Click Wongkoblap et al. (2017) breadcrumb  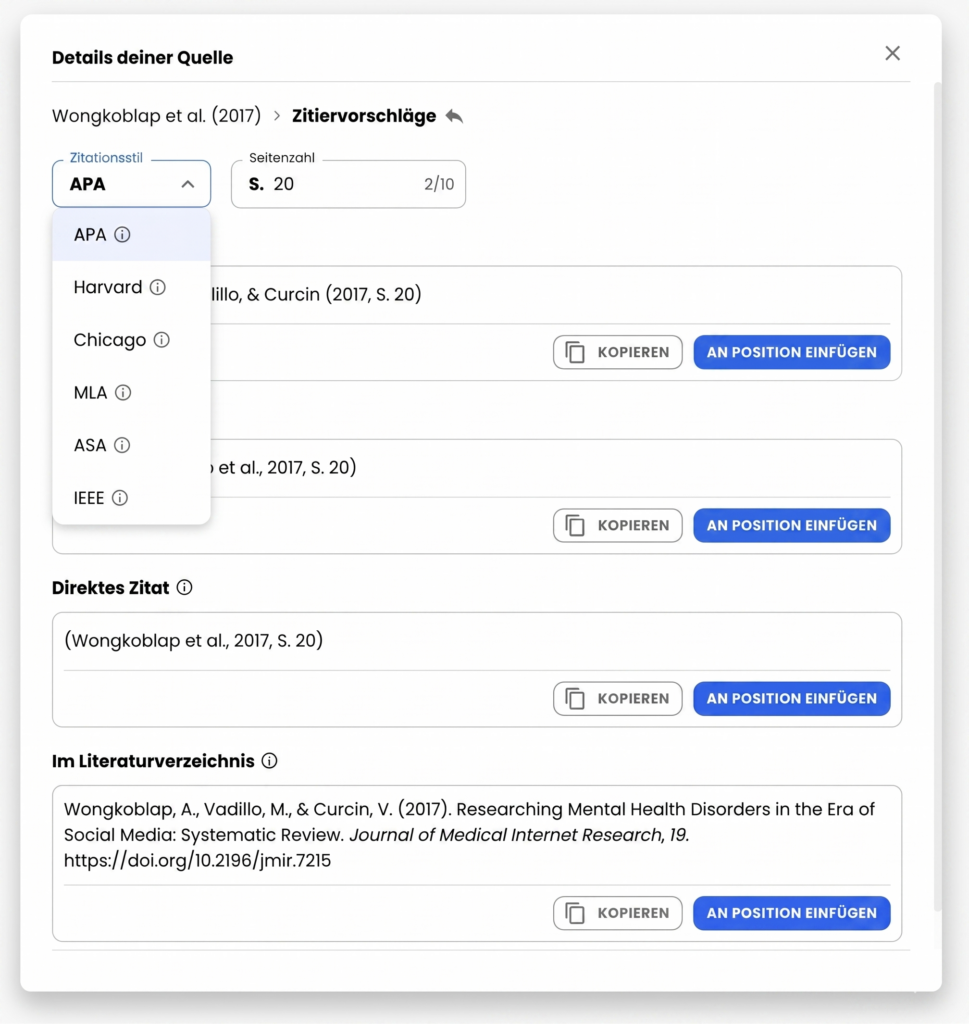pos(157,116)
